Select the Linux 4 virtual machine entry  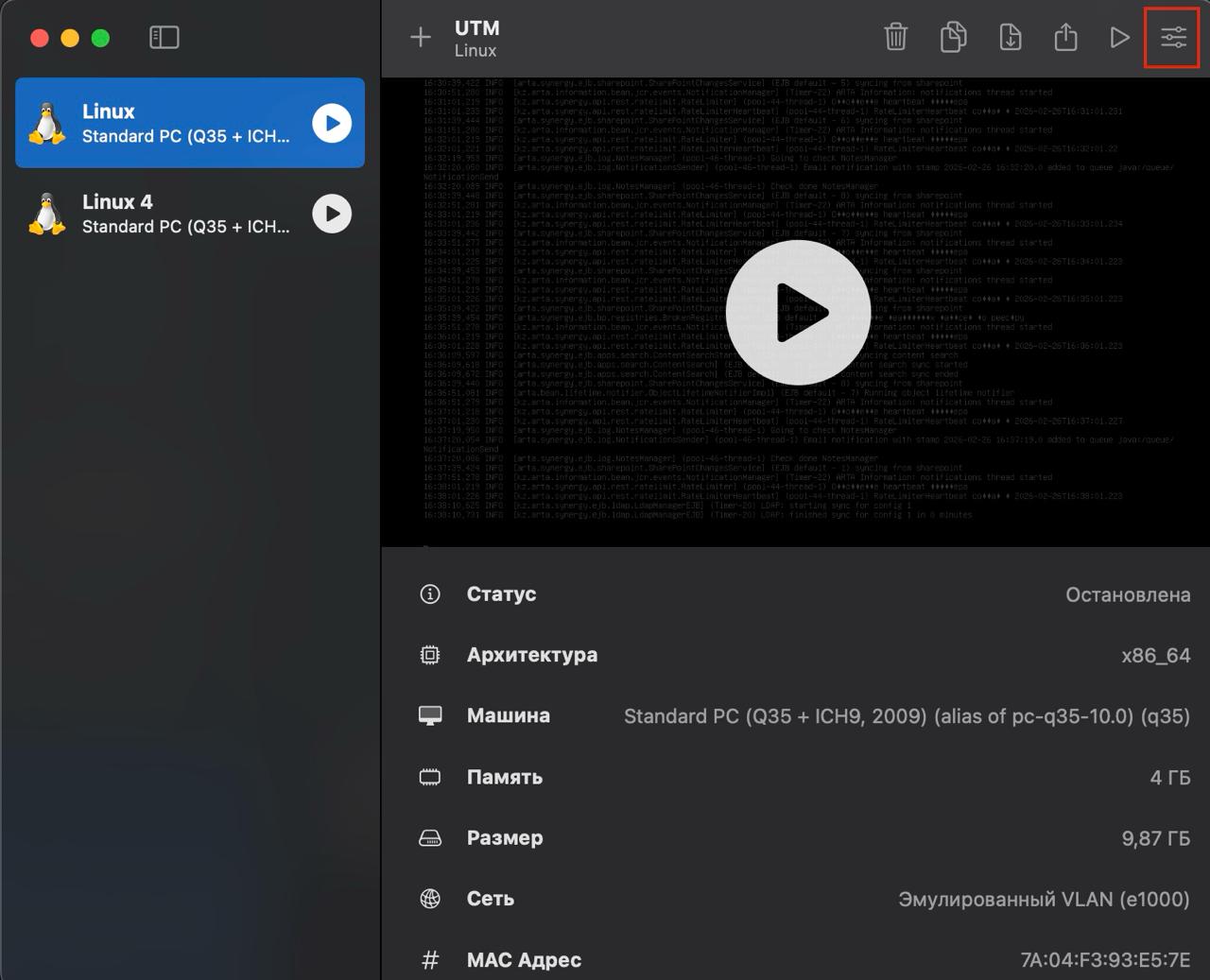click(170, 214)
